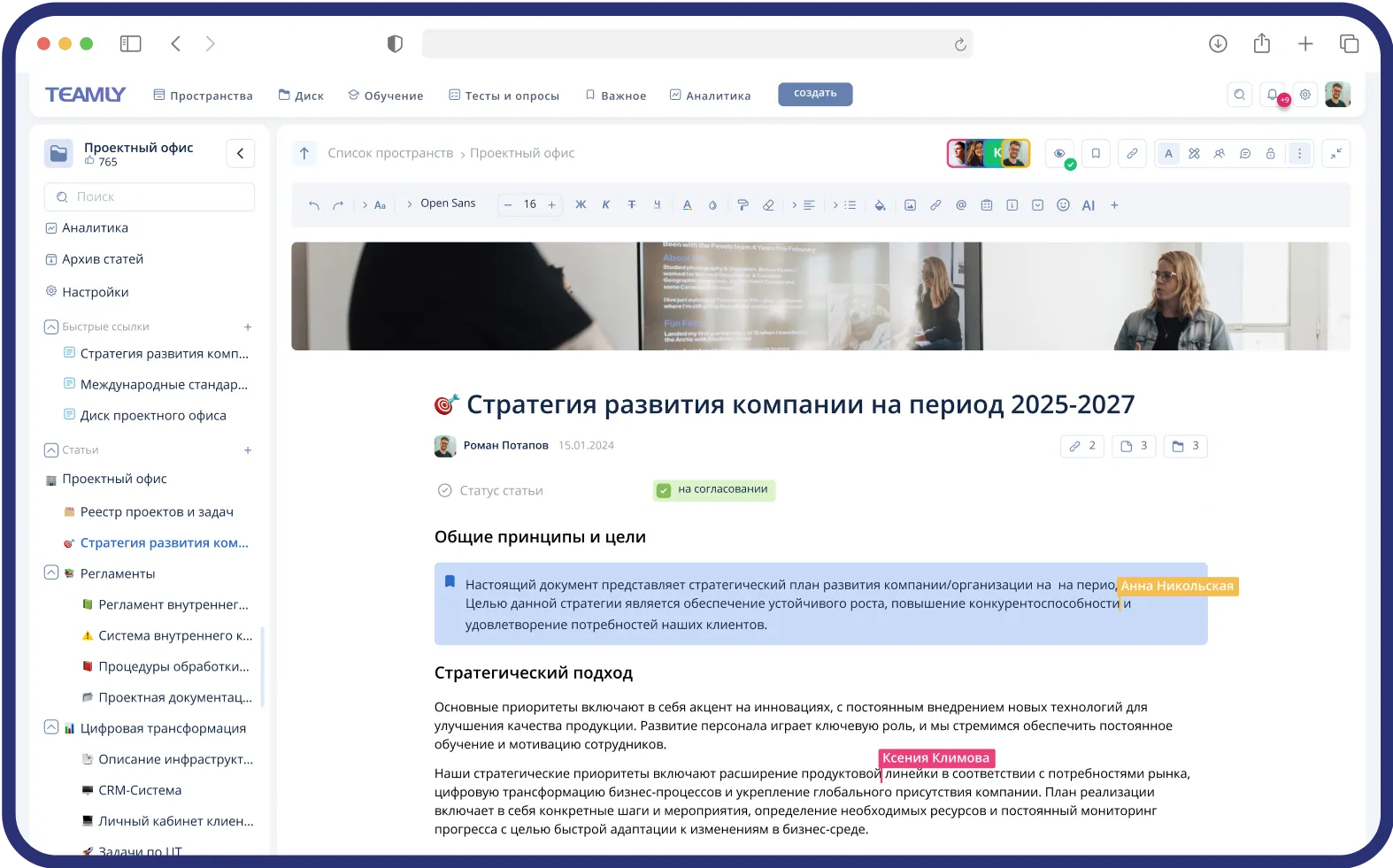This screenshot has height=868, width=1393.
Task: Copy the article link via chain icon
Action: (x=1132, y=154)
